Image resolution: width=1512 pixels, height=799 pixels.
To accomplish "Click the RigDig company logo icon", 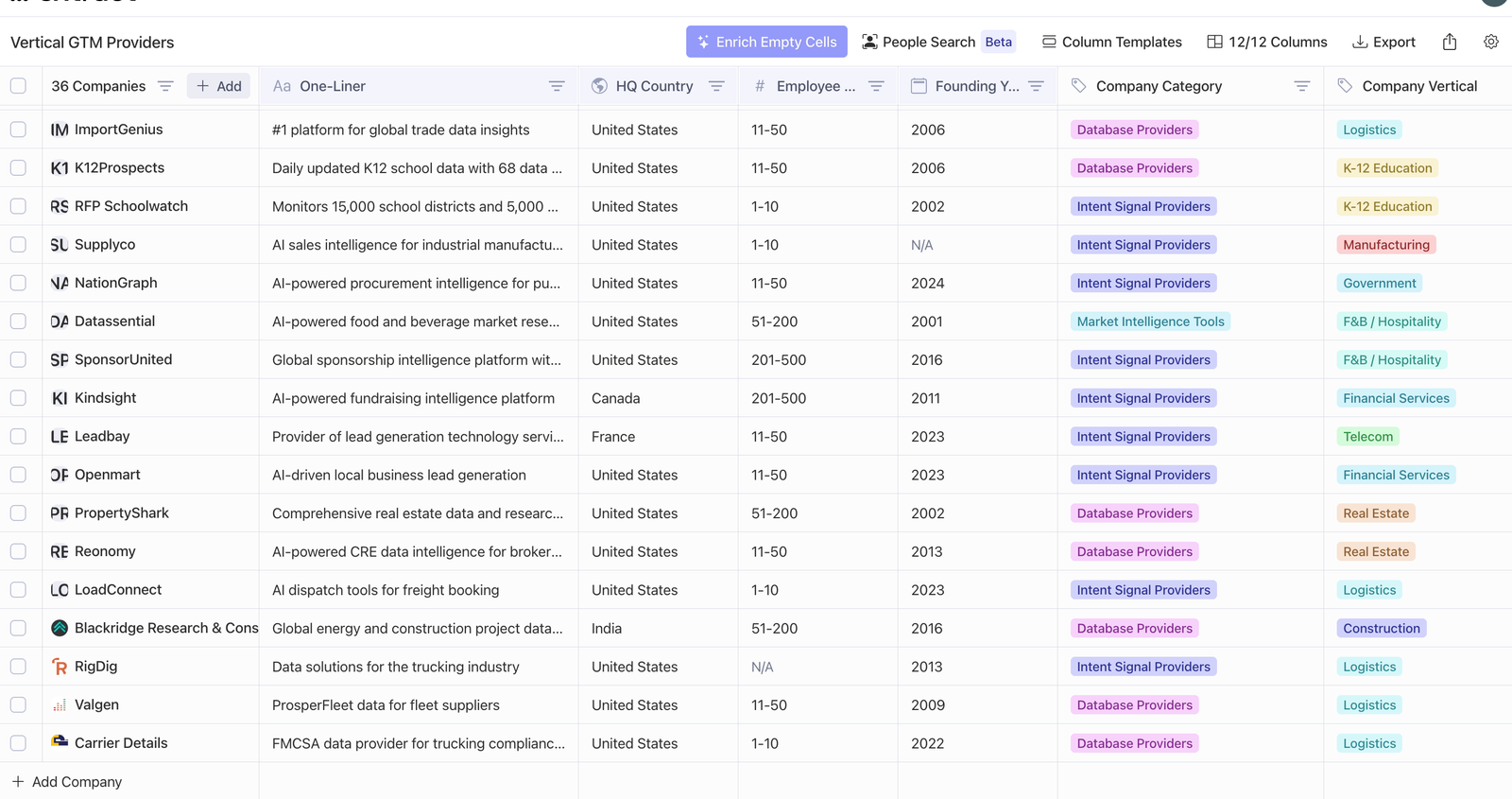I will 60,667.
